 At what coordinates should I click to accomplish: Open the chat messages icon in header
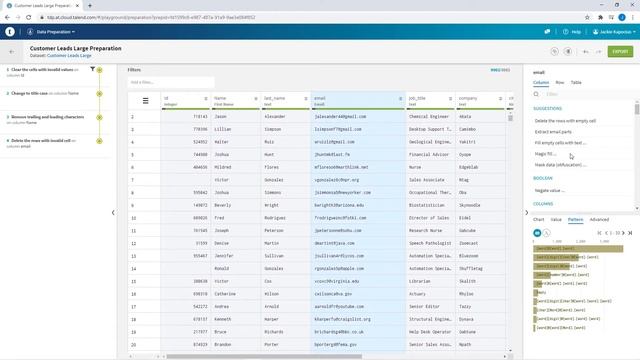pyautogui.click(x=547, y=31)
